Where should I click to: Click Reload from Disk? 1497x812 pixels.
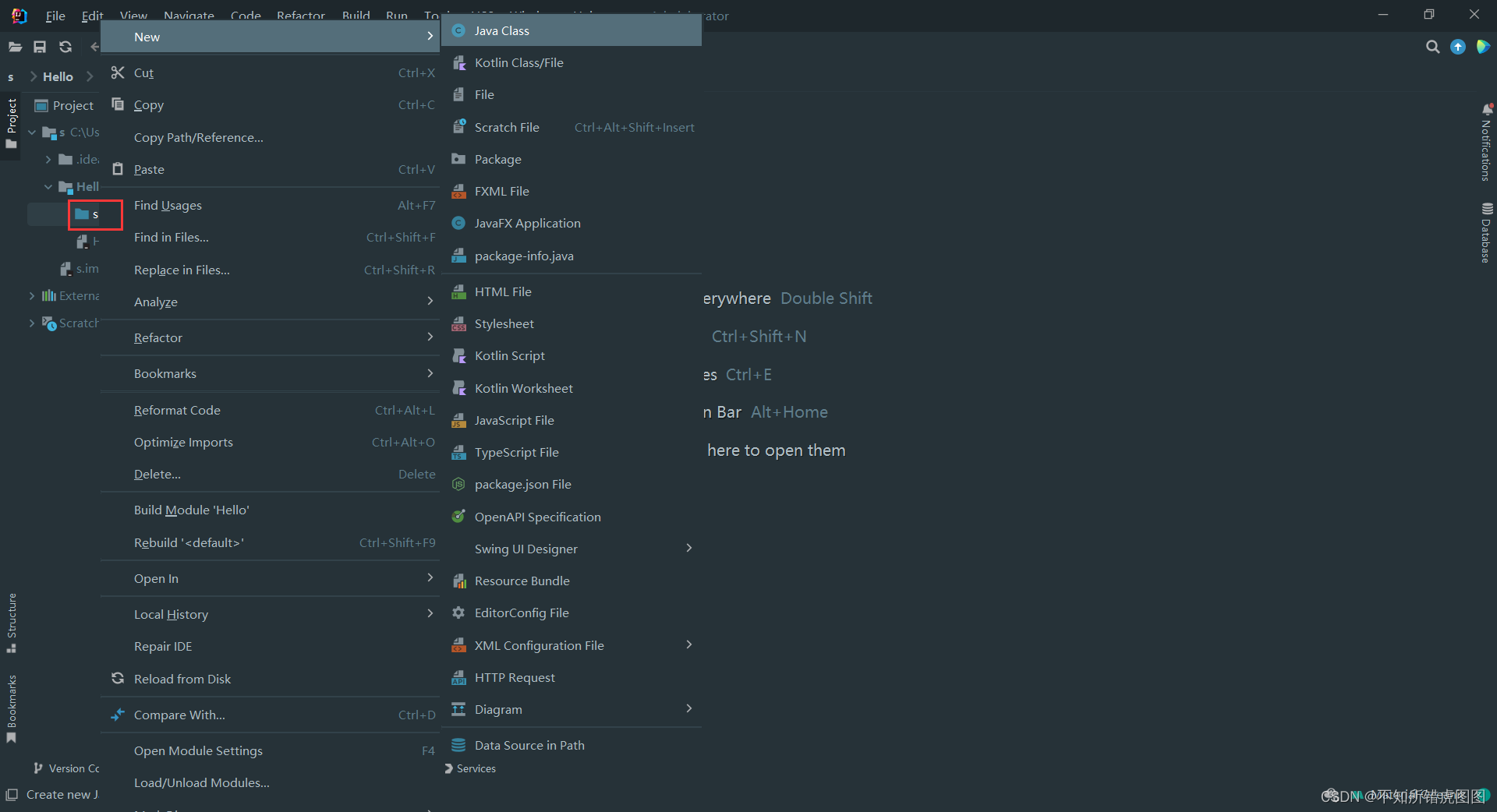(x=271, y=679)
